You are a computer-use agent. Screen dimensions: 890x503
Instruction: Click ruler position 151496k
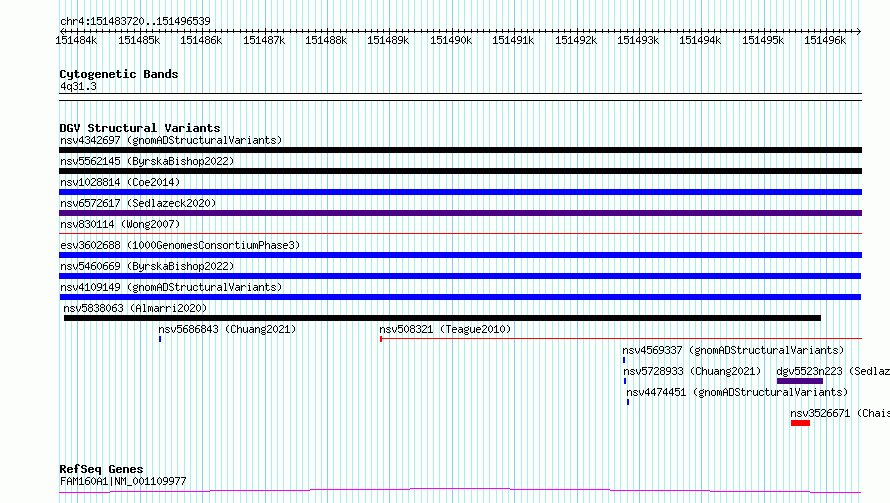pos(825,41)
